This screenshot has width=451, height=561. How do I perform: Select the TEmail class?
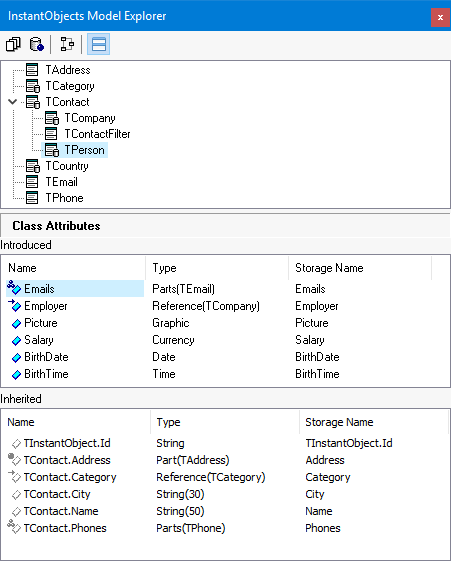(62, 182)
